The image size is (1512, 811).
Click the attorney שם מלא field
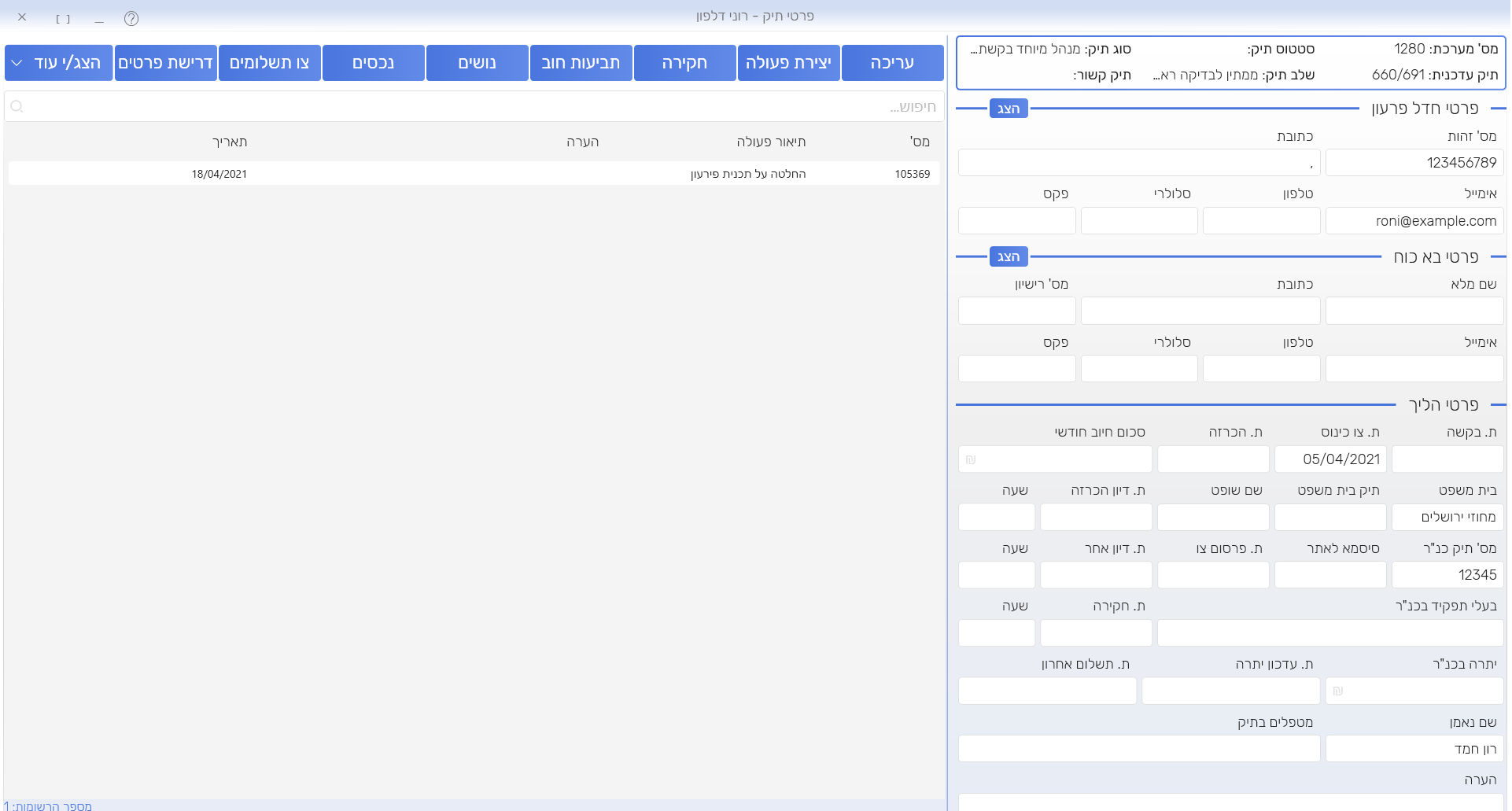tap(1414, 311)
